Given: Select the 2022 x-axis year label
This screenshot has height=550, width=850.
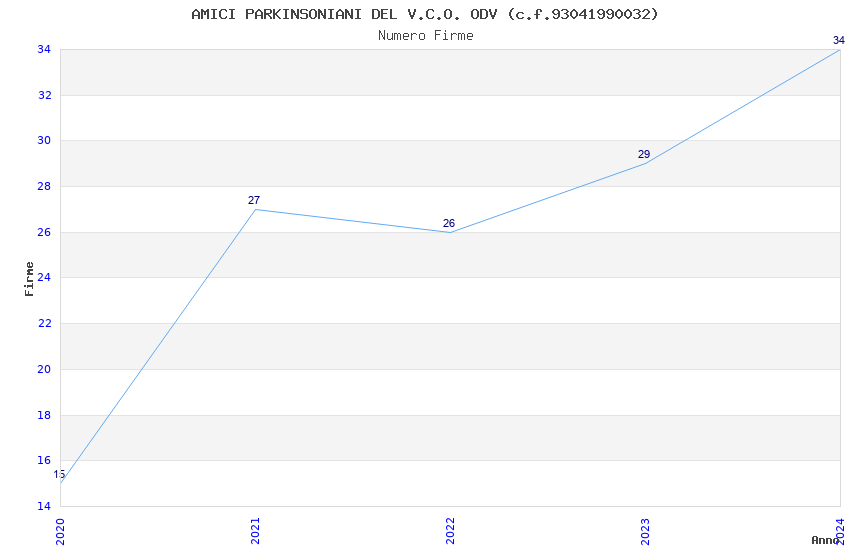Looking at the screenshot, I should [x=450, y=532].
